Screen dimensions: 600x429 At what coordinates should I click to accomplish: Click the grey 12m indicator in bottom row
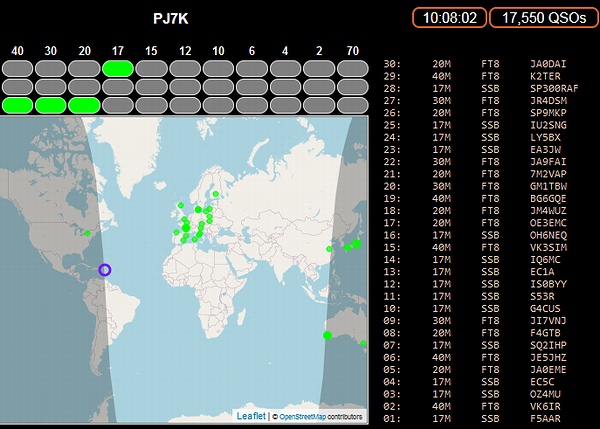coord(185,106)
